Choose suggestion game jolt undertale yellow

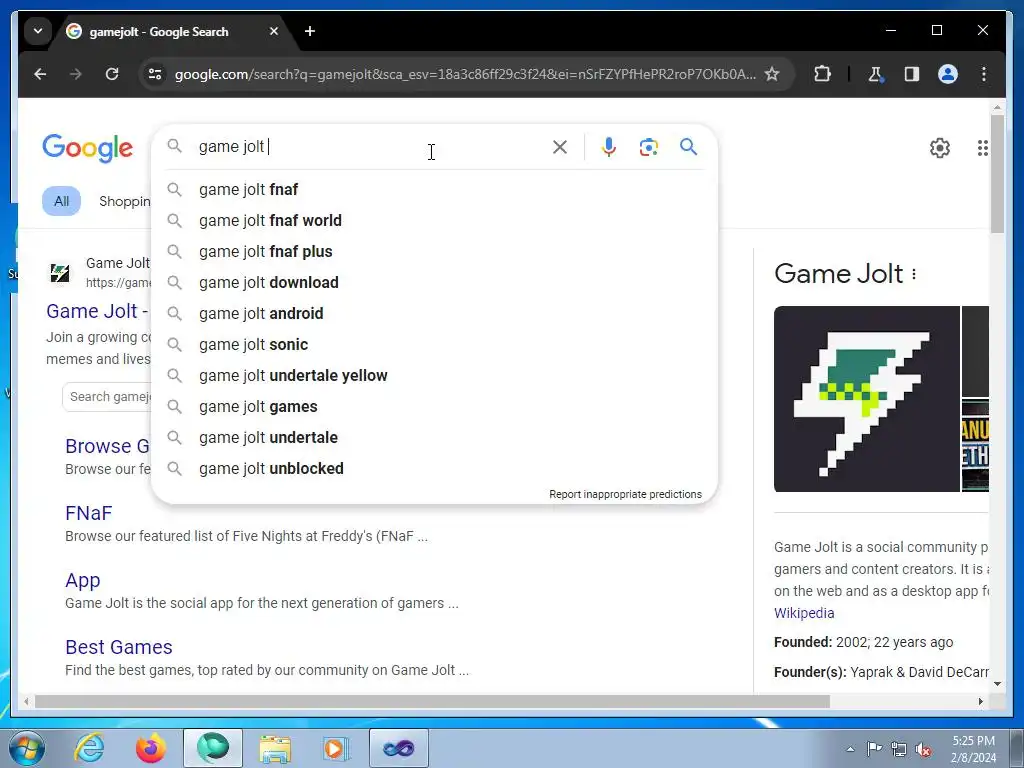[x=434, y=376]
